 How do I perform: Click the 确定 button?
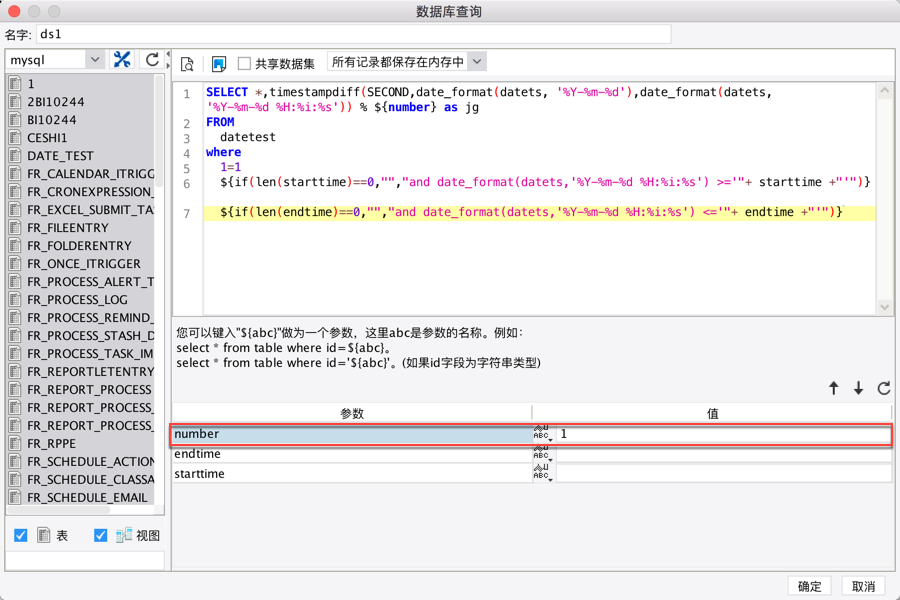809,586
